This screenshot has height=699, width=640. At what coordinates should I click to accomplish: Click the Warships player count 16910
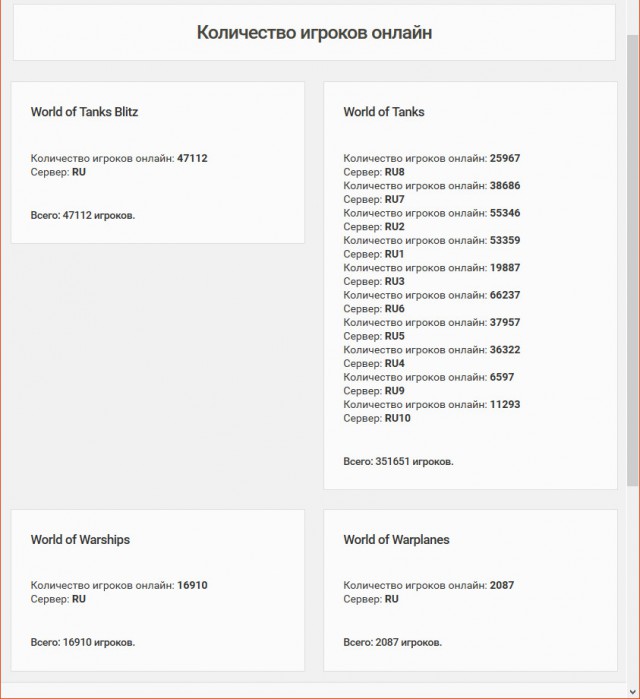pyautogui.click(x=192, y=585)
